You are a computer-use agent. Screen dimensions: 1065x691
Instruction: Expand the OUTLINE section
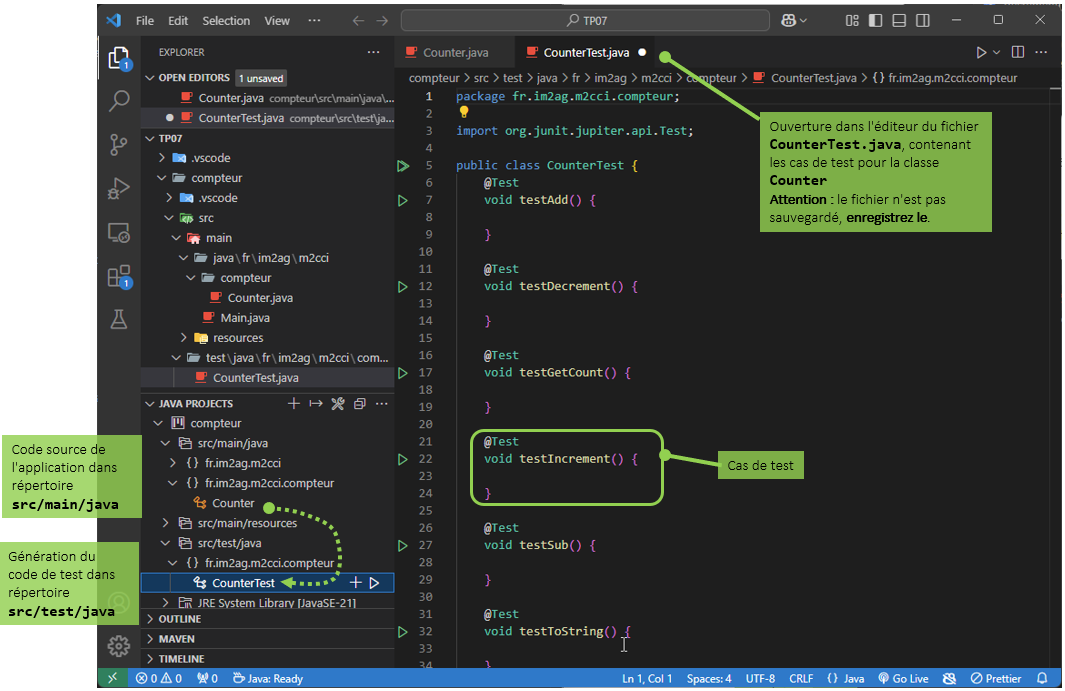point(179,619)
